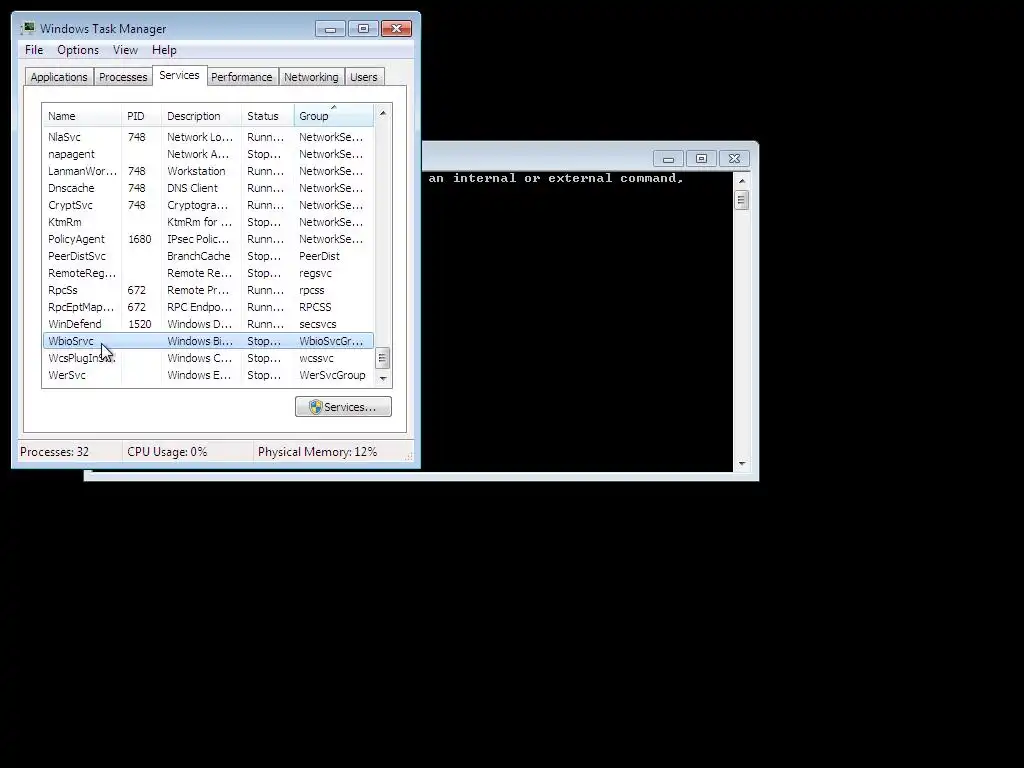Open the View menu
The width and height of the screenshot is (1024, 768).
[125, 50]
